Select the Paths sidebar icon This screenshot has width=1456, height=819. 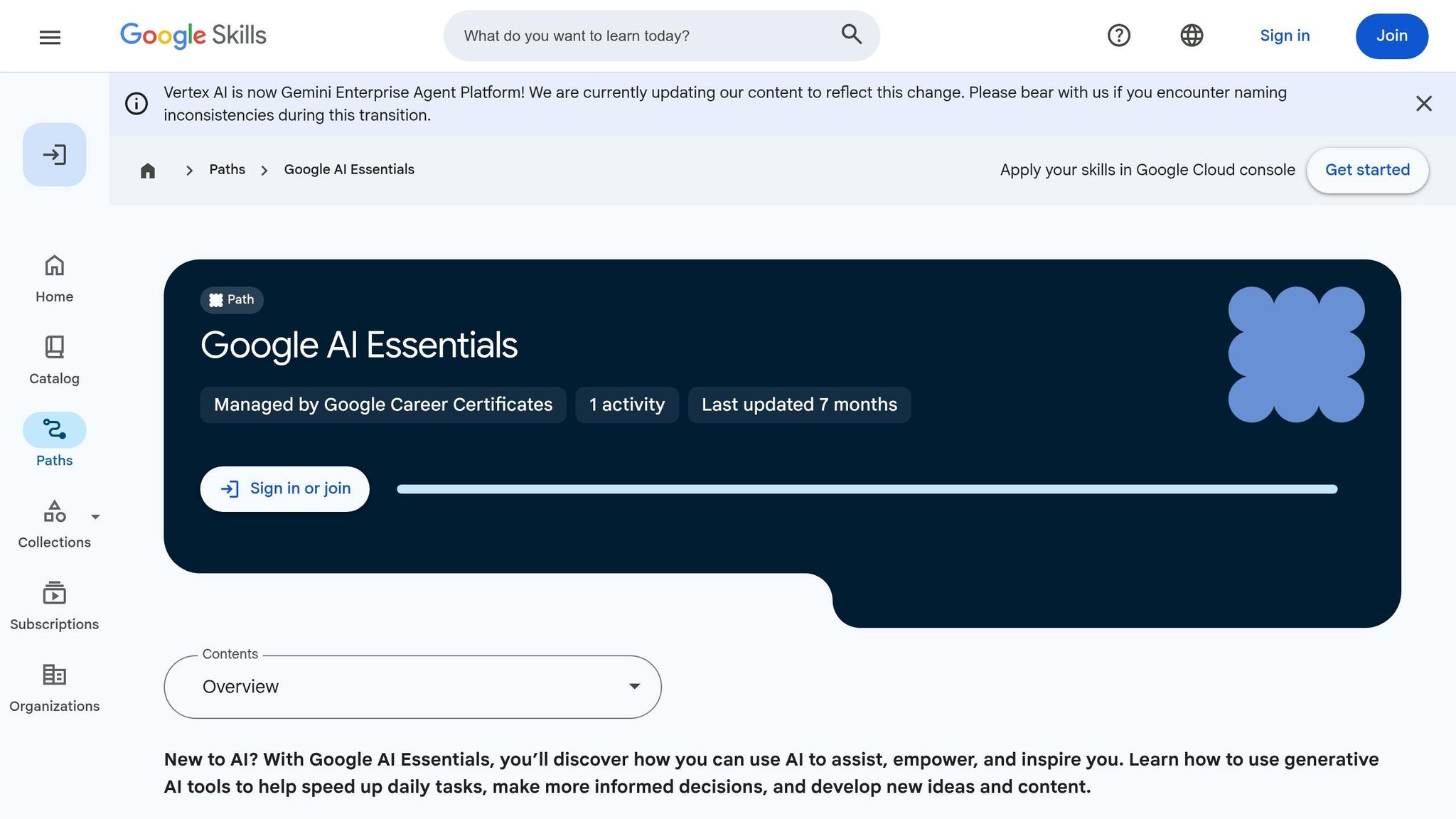click(x=55, y=429)
